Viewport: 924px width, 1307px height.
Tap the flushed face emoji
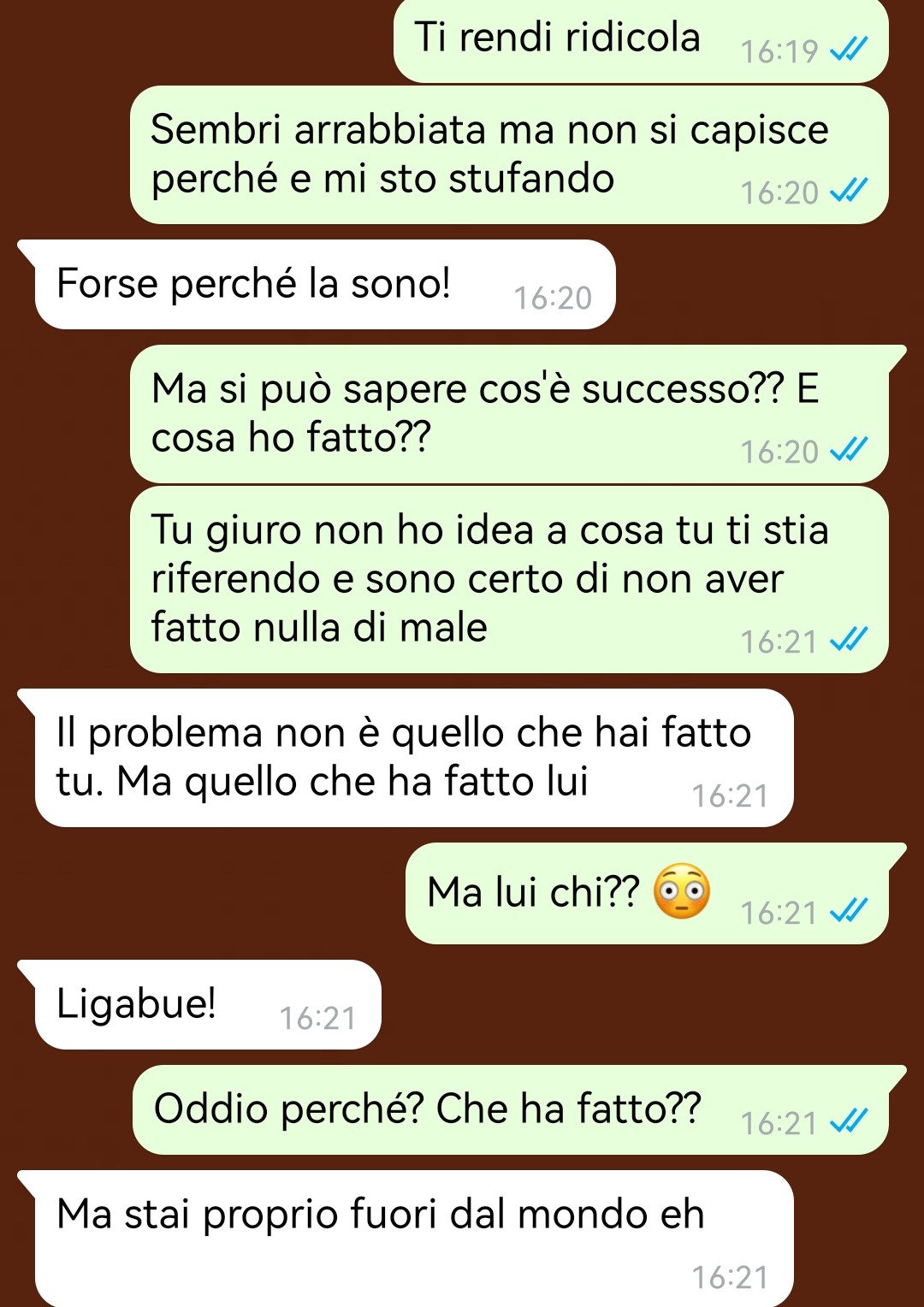[x=682, y=891]
